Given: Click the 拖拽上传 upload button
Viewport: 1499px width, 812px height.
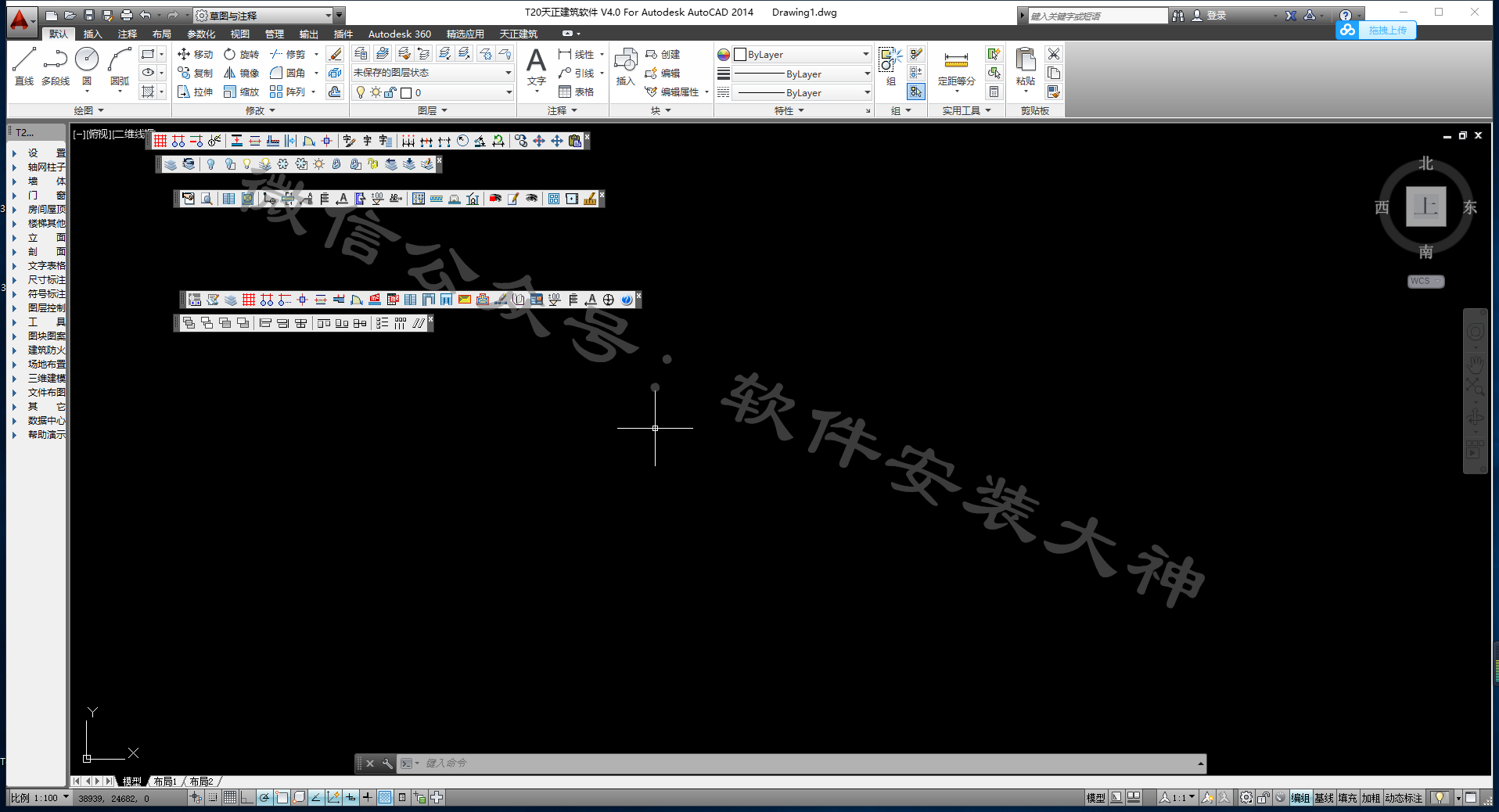Looking at the screenshot, I should point(1377,30).
